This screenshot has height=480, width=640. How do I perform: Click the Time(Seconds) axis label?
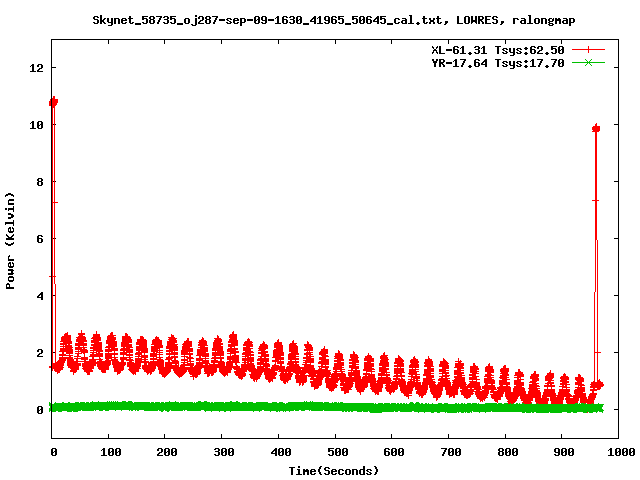[x=333, y=471]
